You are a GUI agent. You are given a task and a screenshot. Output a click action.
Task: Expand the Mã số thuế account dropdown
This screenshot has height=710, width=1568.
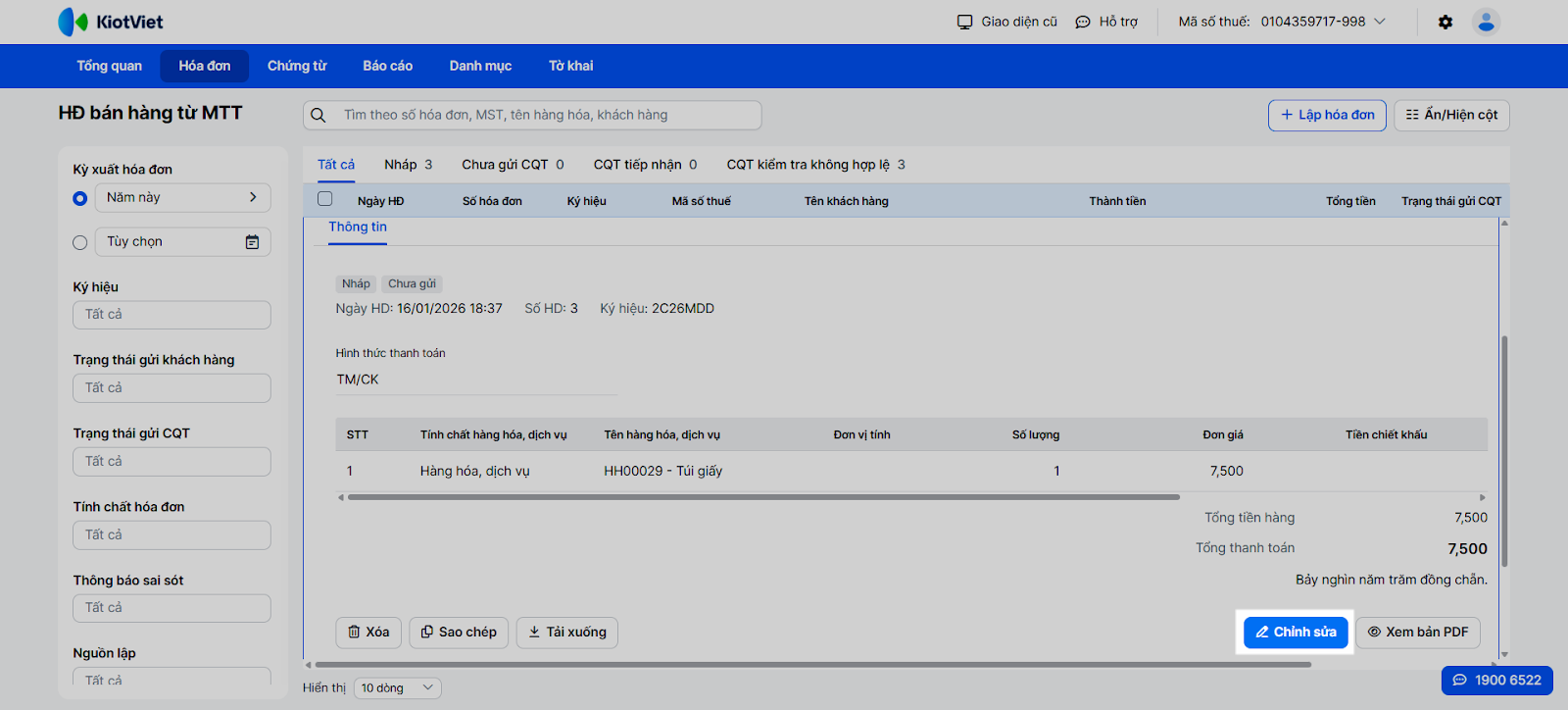click(x=1282, y=22)
